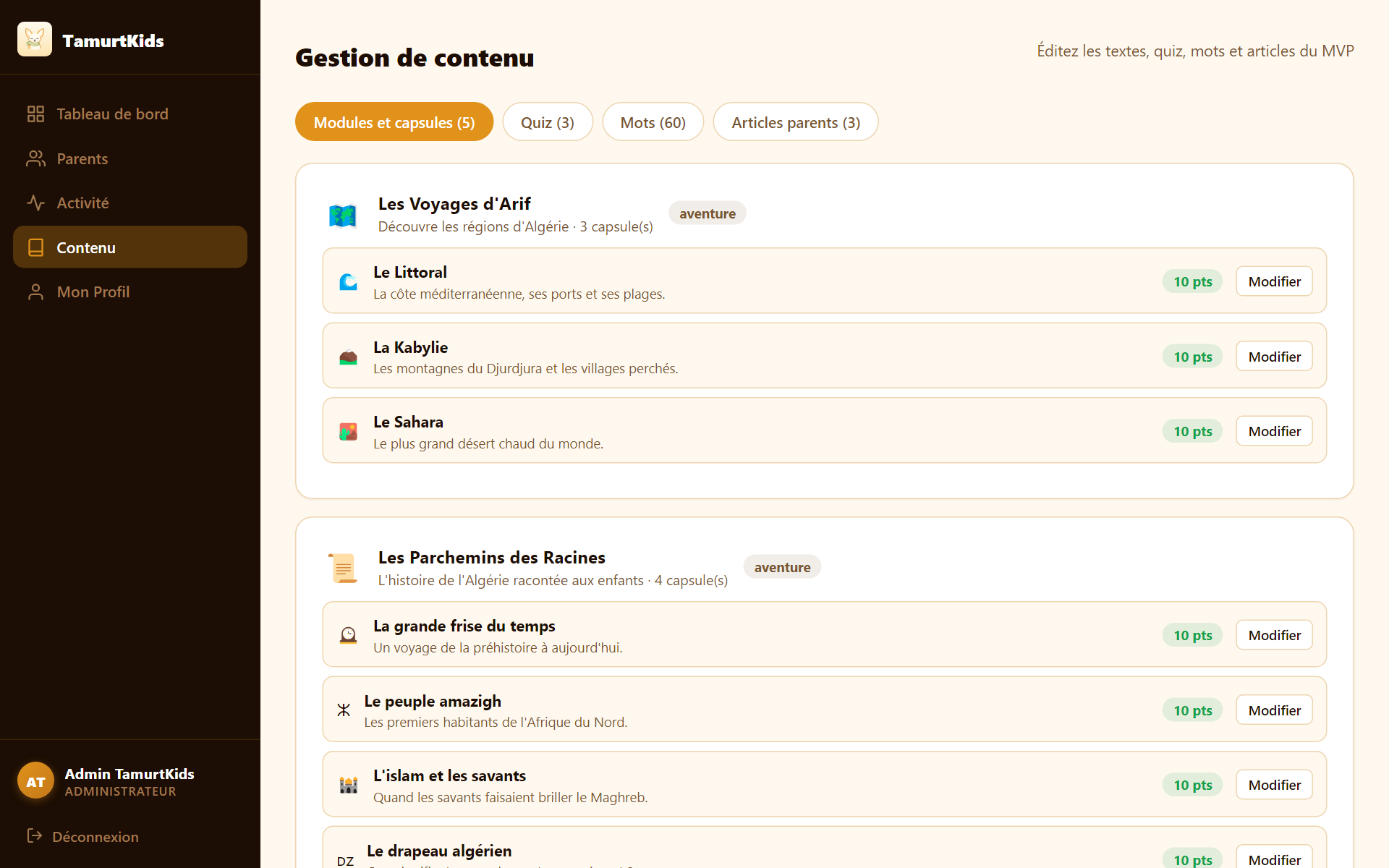
Task: Log out with the Déconnexion link
Action: (x=82, y=836)
